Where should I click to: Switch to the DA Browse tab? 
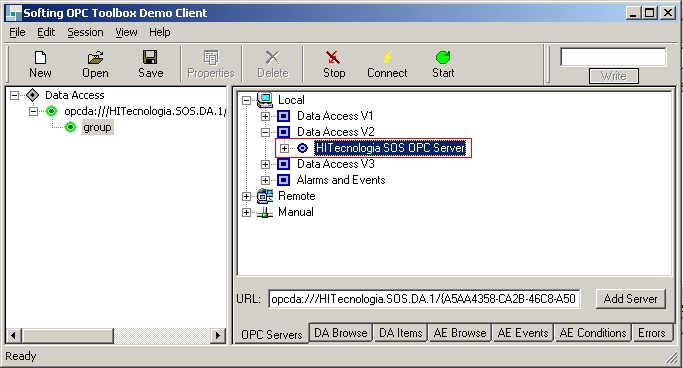click(x=341, y=333)
